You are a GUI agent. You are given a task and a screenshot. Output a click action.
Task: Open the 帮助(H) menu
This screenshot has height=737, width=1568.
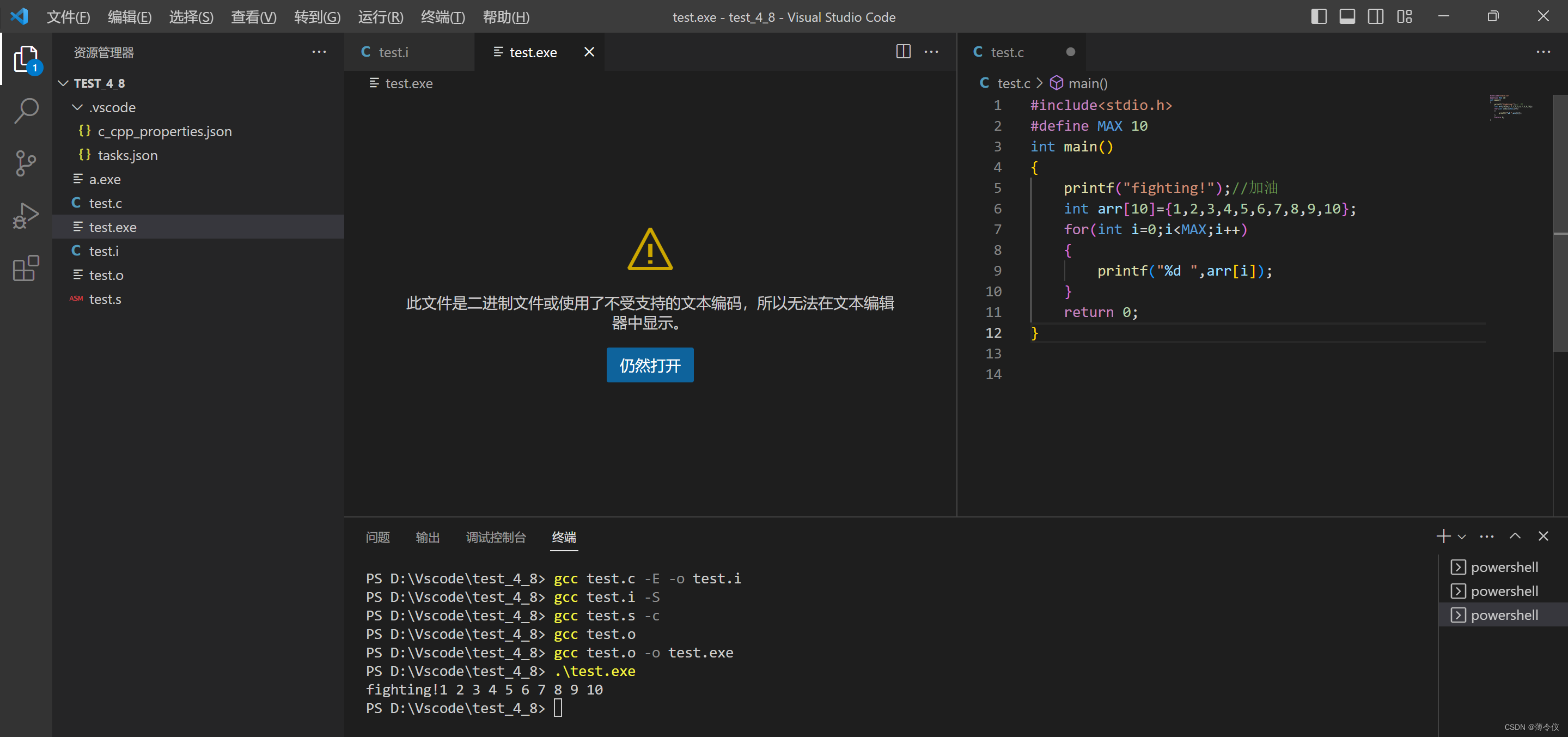point(506,17)
